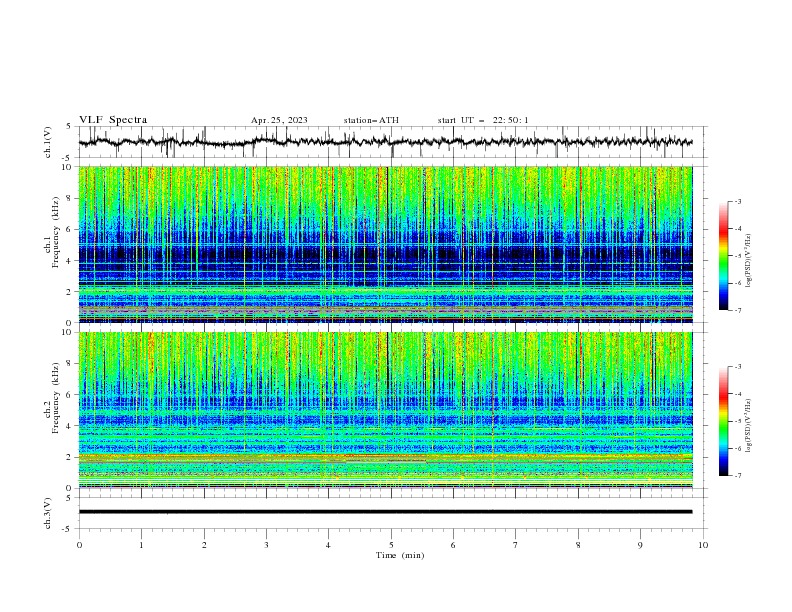Select the log(PSD) label beside the ch.1 colorbar
Image resolution: width=792 pixels, height=612 pixels.
[x=749, y=260]
